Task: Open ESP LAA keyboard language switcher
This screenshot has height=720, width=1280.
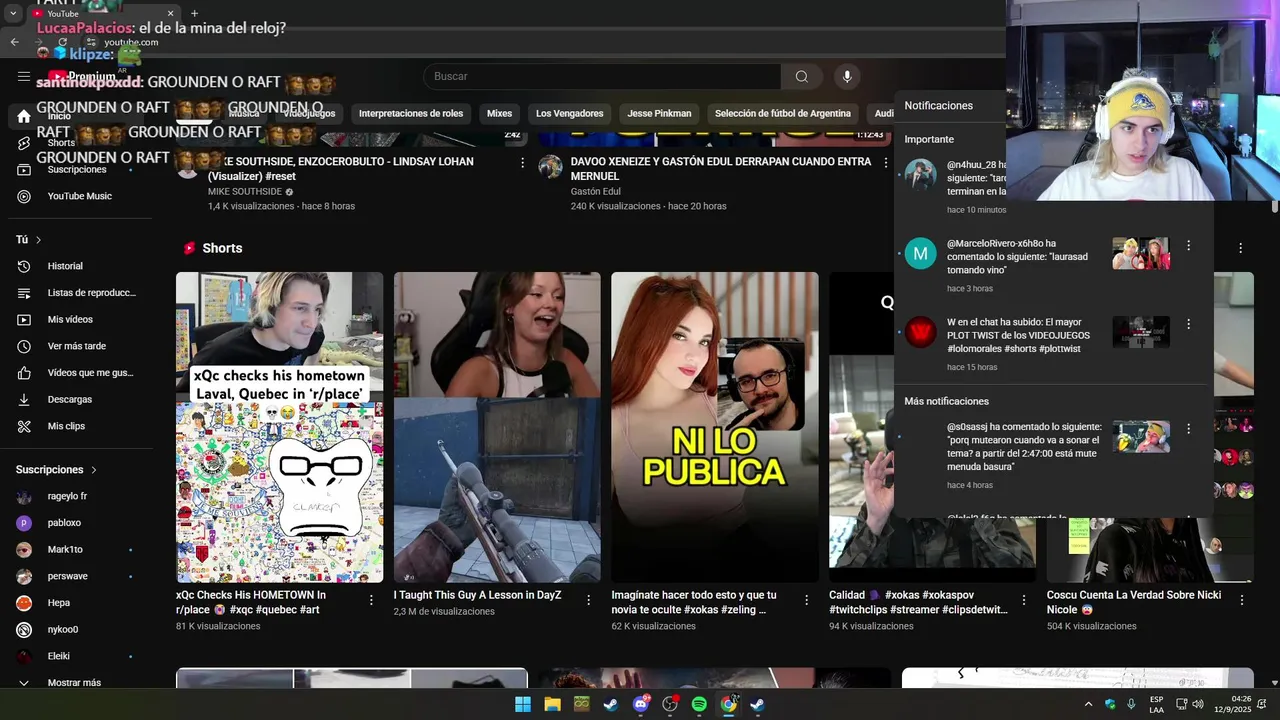Action: [1156, 704]
